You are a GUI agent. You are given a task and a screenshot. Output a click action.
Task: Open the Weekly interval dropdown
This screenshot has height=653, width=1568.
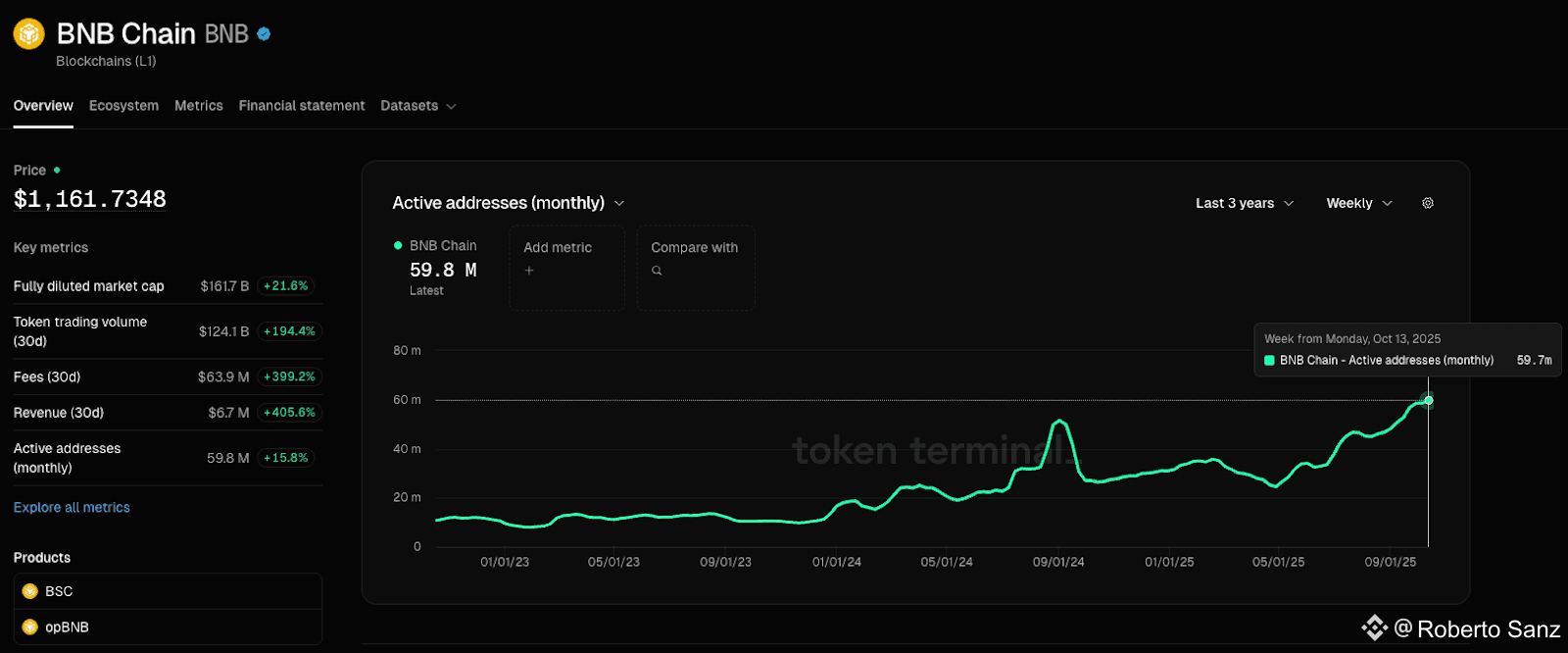[1359, 203]
